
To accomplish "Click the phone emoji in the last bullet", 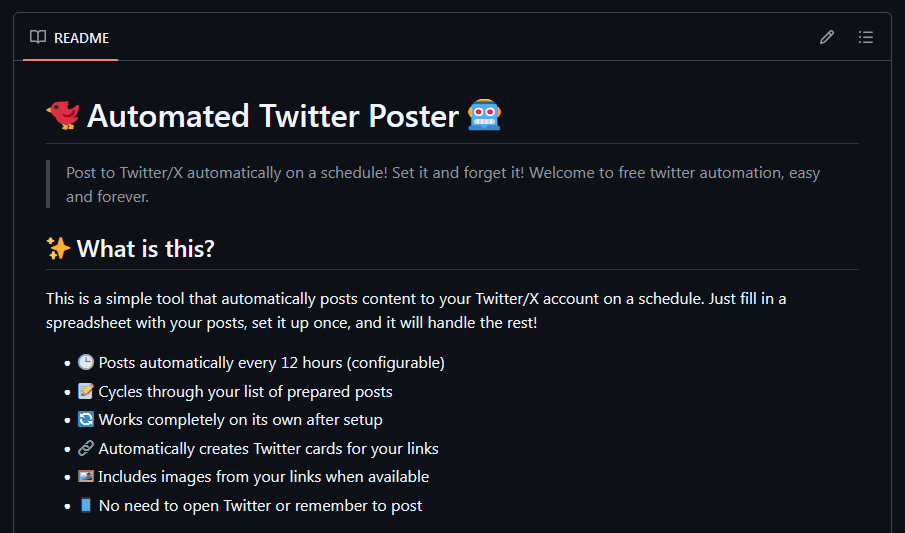I will (86, 505).
